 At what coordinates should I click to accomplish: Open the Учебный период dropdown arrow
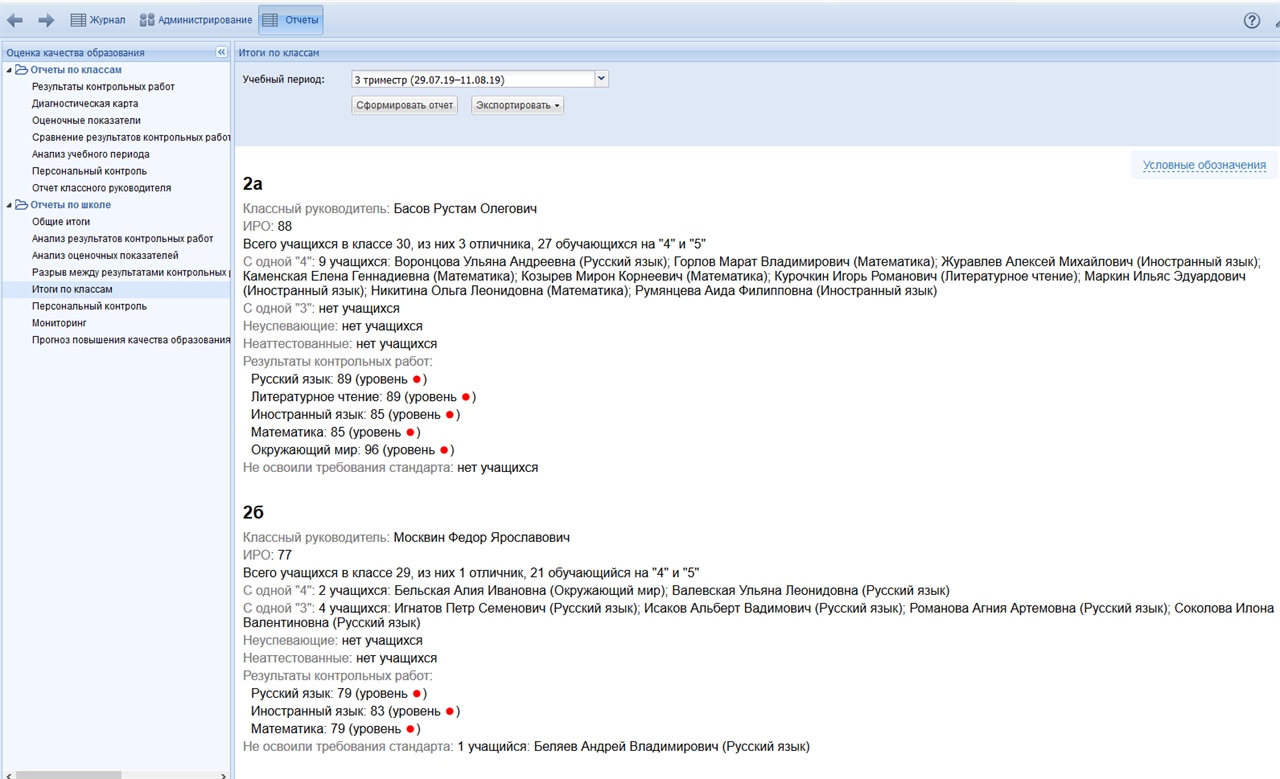601,78
